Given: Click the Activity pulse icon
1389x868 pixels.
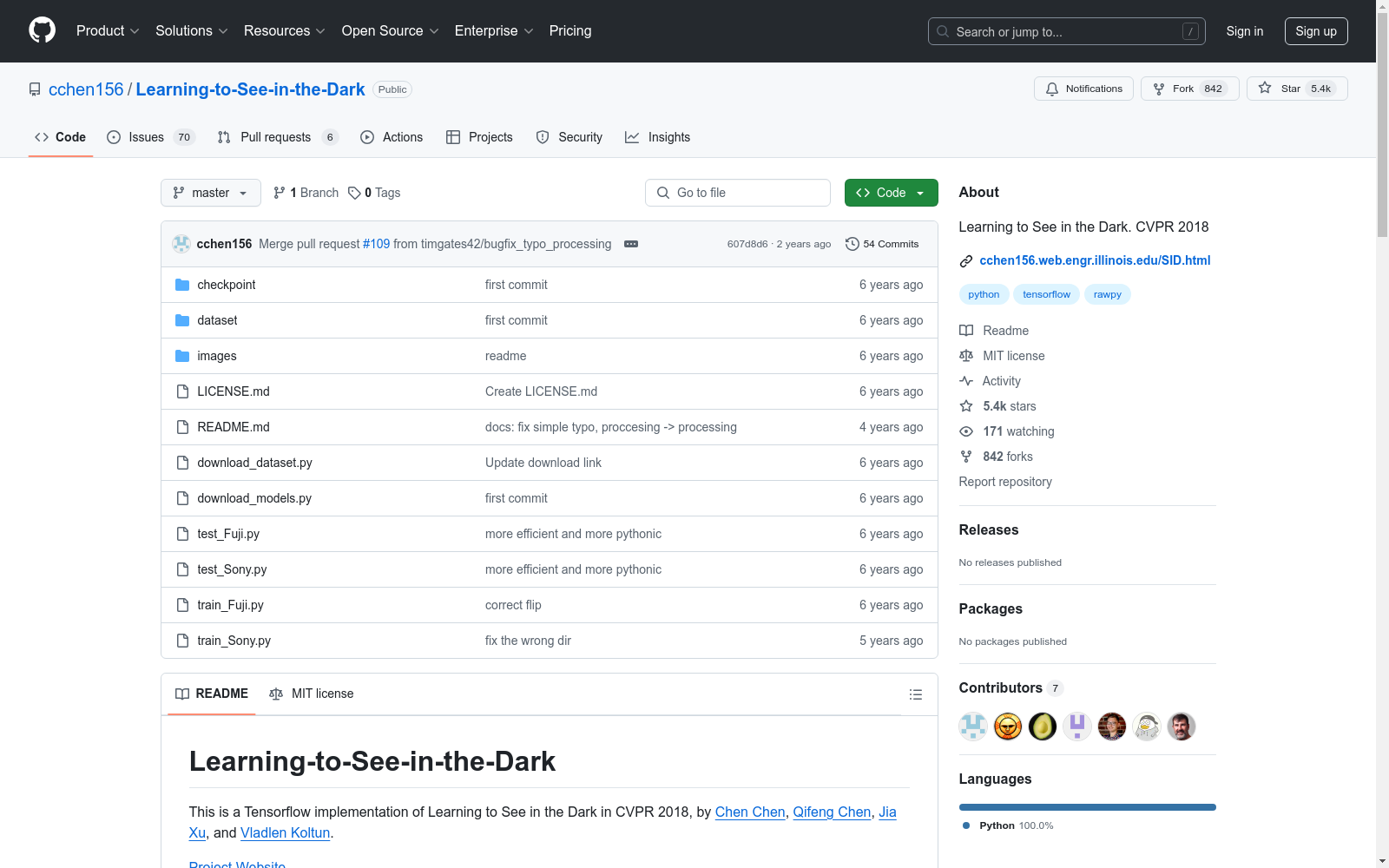Looking at the screenshot, I should (966, 381).
